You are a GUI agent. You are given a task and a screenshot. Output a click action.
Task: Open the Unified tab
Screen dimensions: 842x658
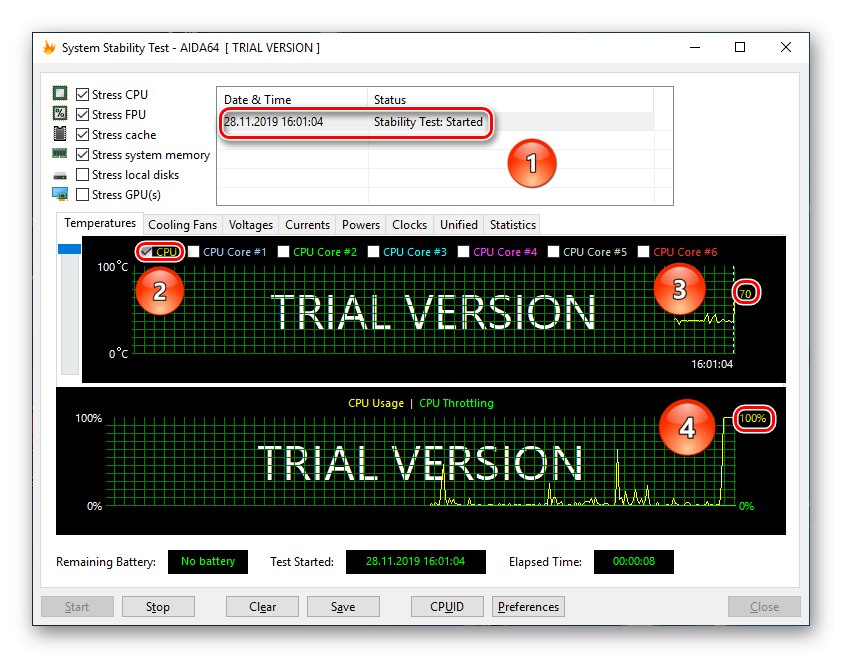pos(459,225)
